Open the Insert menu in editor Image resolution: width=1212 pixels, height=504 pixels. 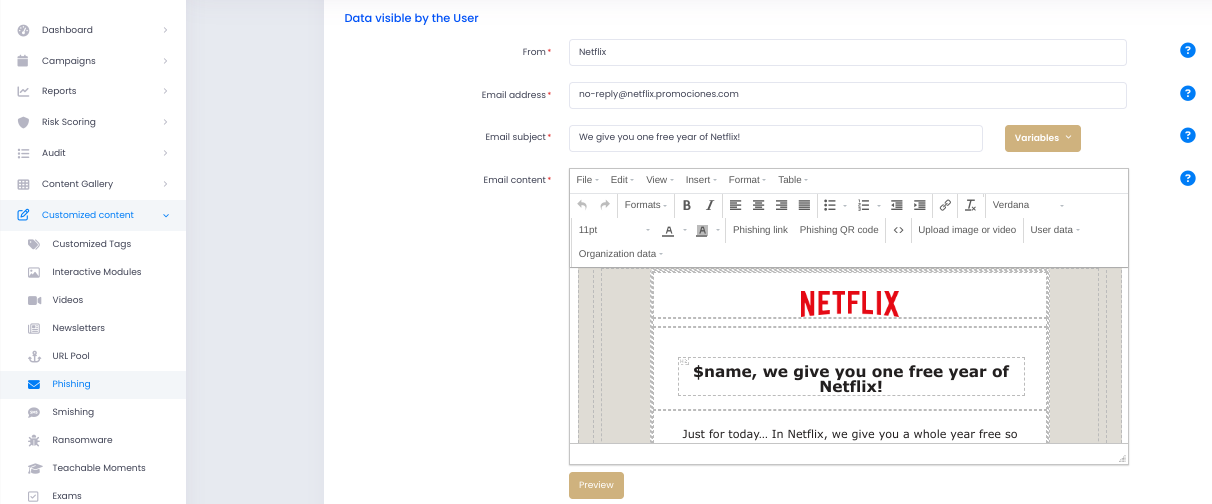701,180
